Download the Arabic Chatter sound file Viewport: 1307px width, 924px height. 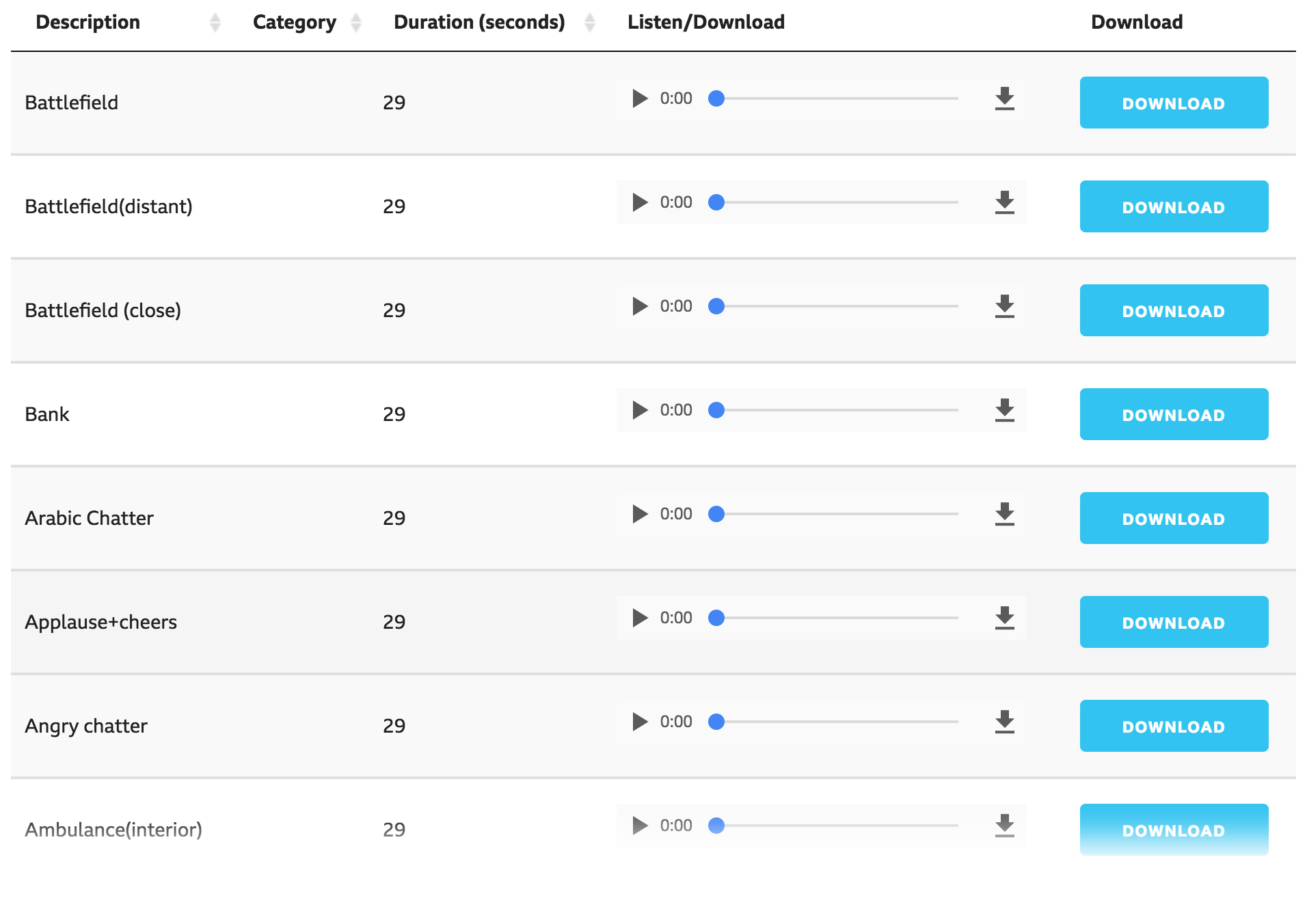(x=1173, y=518)
